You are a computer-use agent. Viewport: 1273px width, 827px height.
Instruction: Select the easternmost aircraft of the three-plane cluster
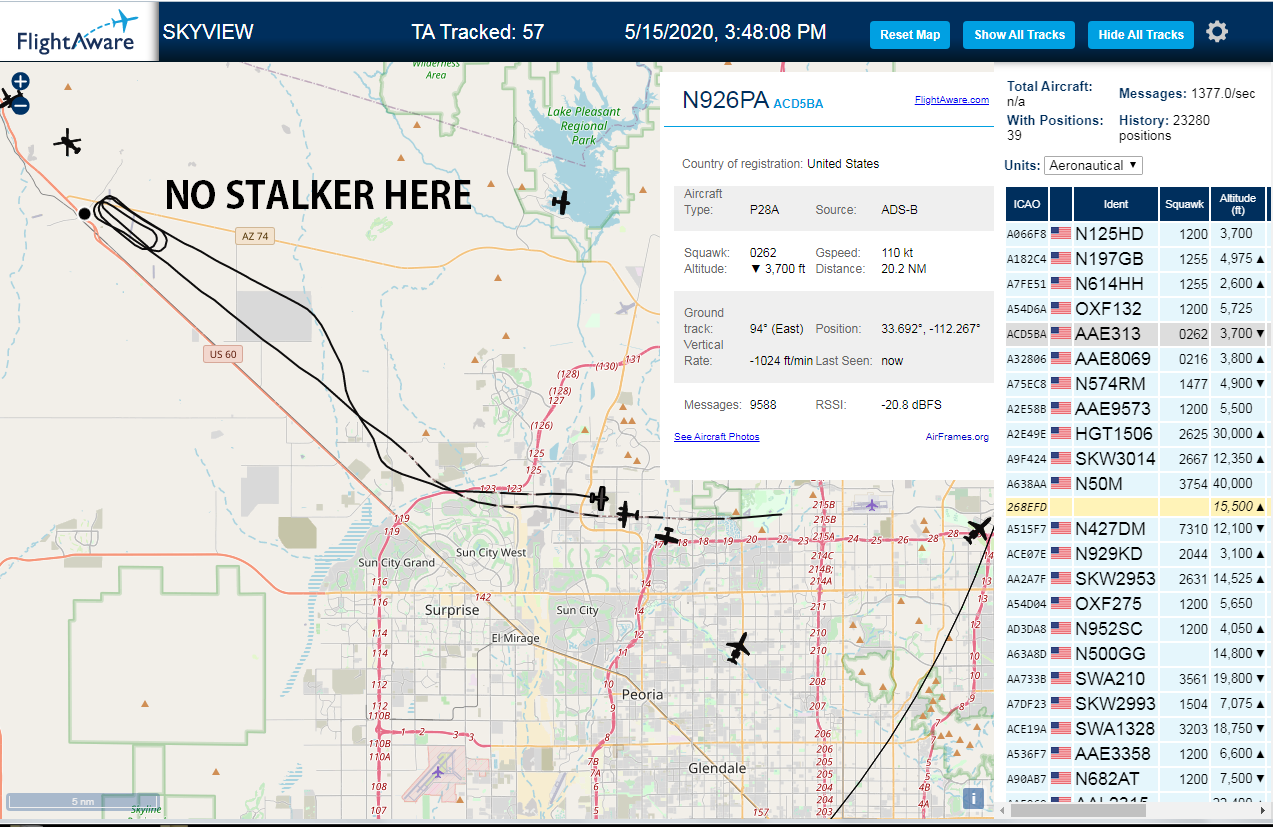click(x=667, y=536)
